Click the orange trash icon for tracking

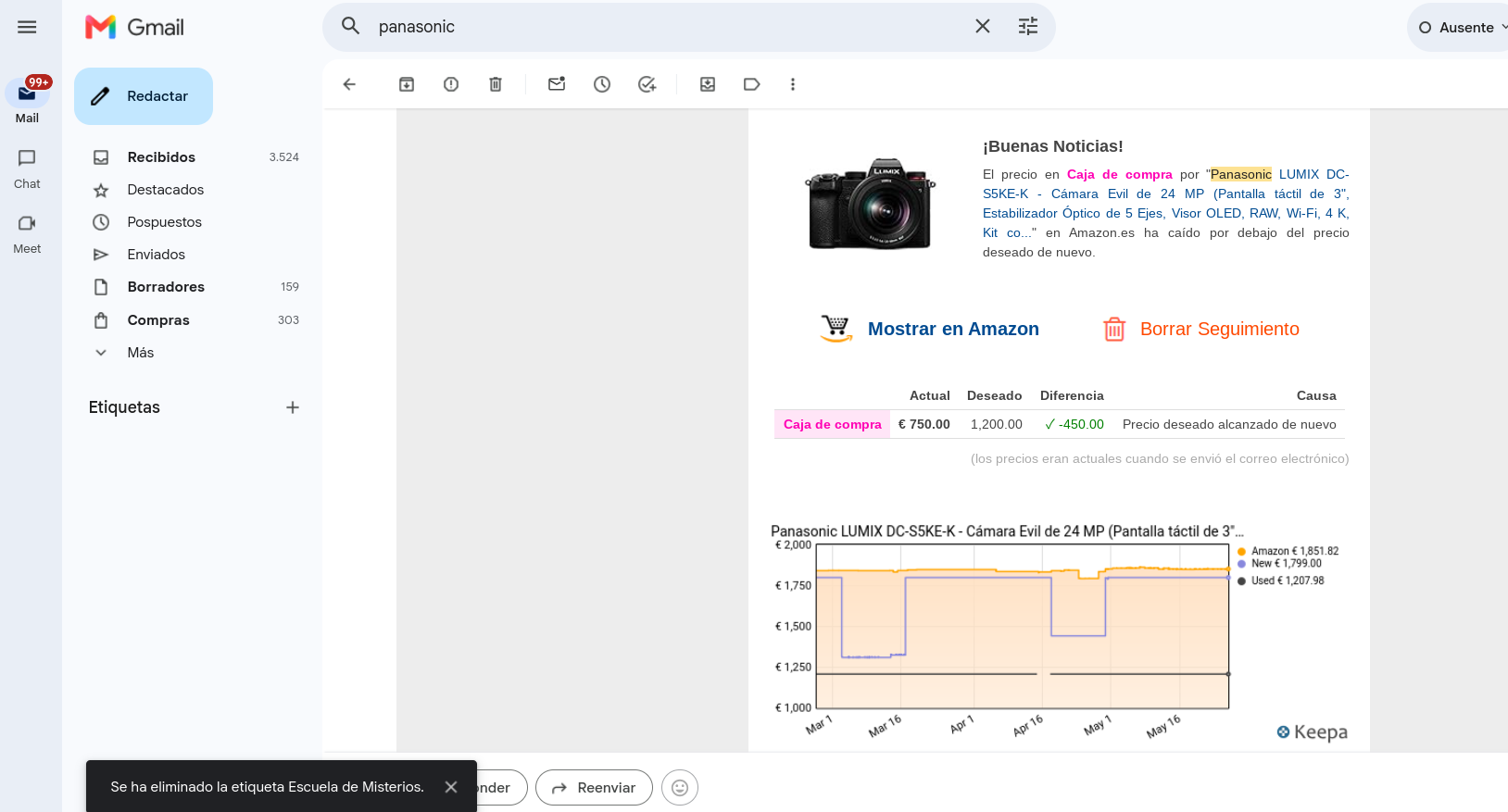(1114, 329)
